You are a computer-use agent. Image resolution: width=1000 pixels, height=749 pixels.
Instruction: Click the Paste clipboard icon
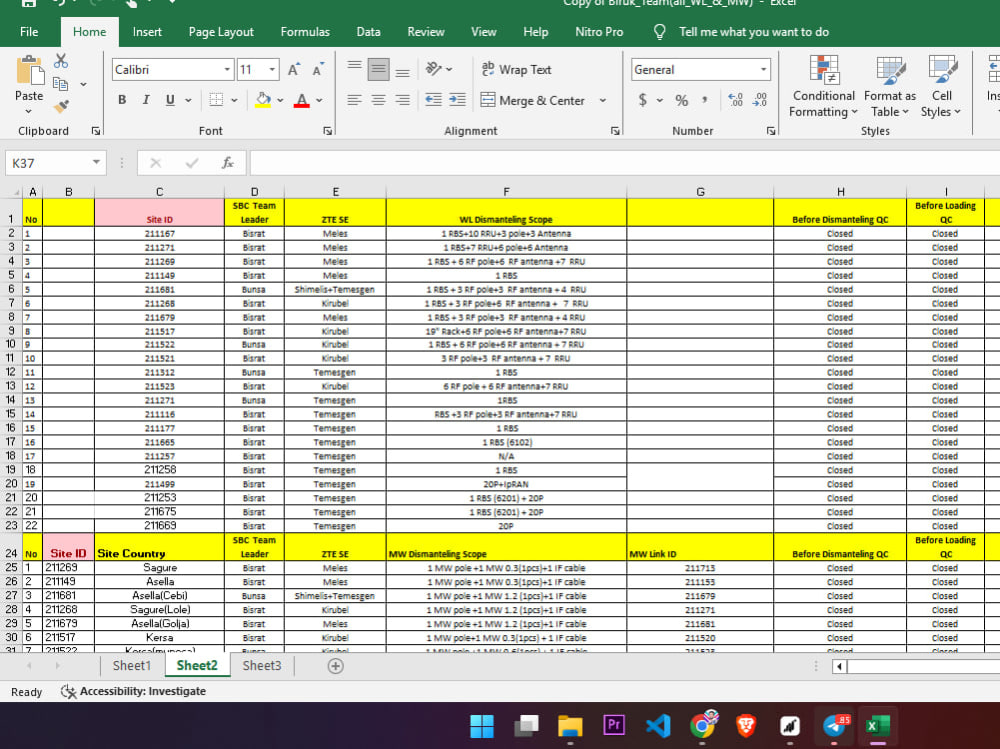click(x=29, y=70)
